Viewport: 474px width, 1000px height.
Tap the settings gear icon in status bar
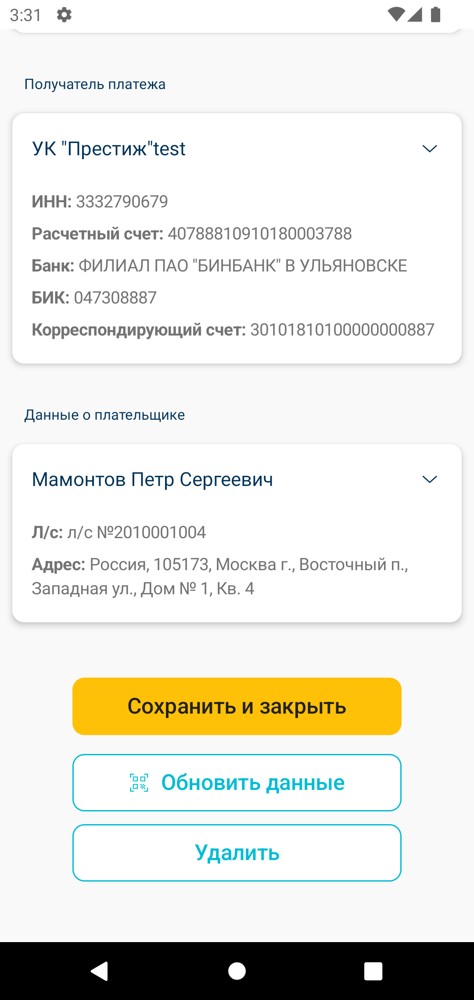pyautogui.click(x=64, y=15)
